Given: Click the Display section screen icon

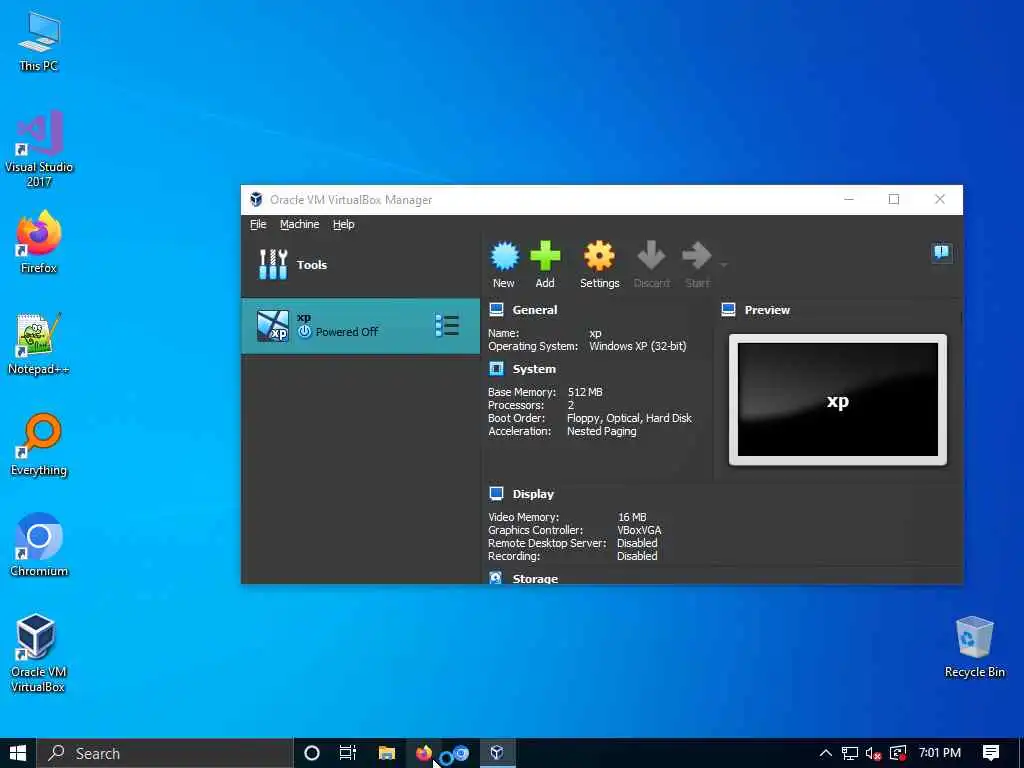Looking at the screenshot, I should [496, 493].
